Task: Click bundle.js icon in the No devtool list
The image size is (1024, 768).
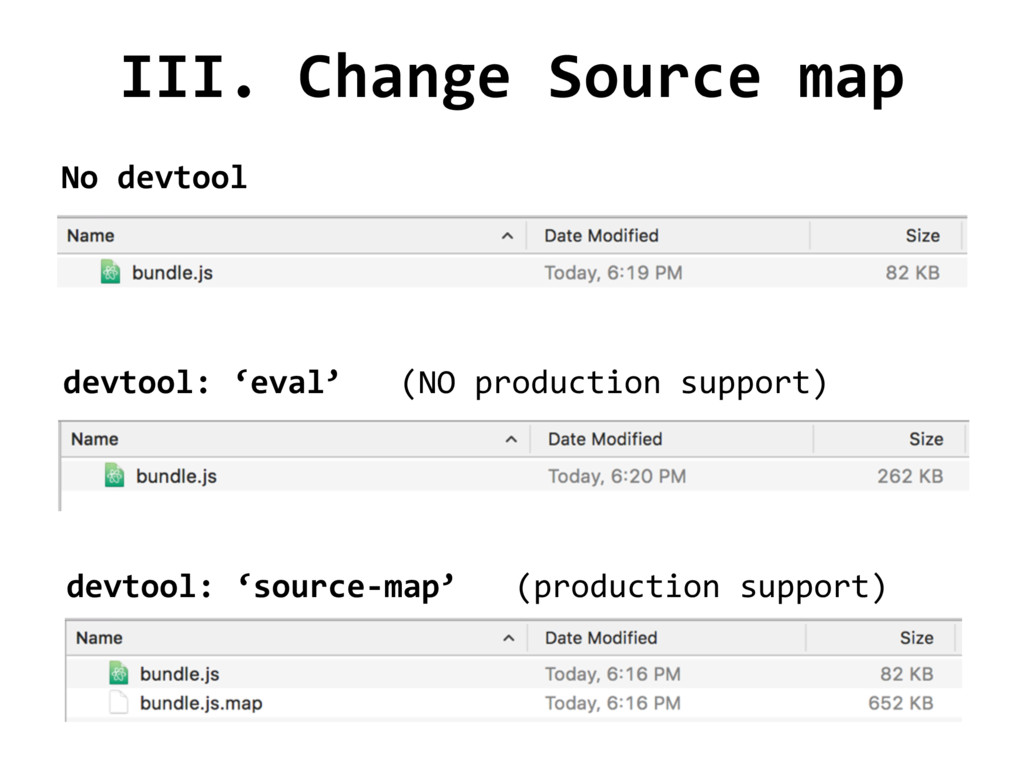Action: pyautogui.click(x=110, y=272)
